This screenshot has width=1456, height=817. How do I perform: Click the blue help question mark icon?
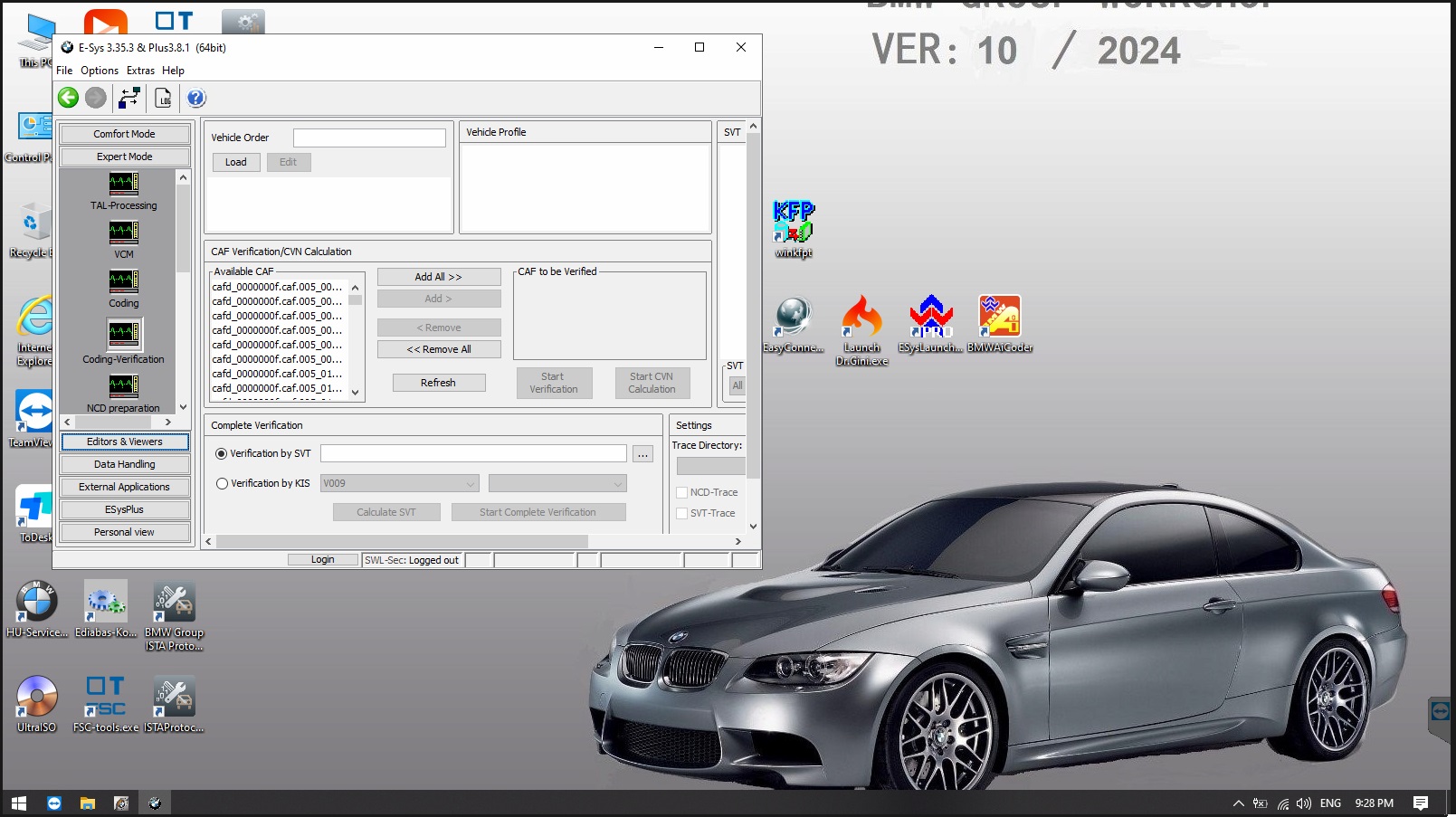click(196, 98)
